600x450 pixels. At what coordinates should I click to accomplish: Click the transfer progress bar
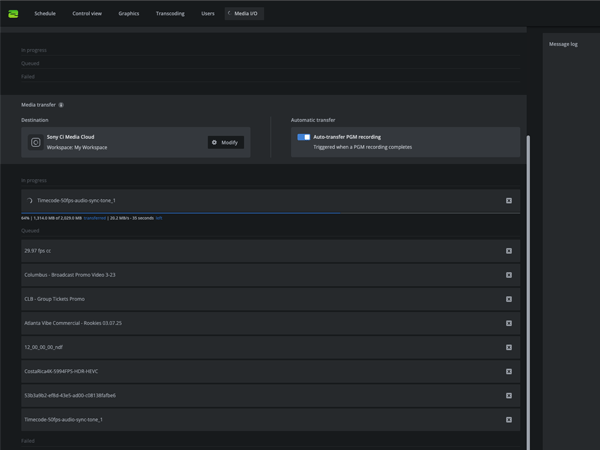pos(271,213)
